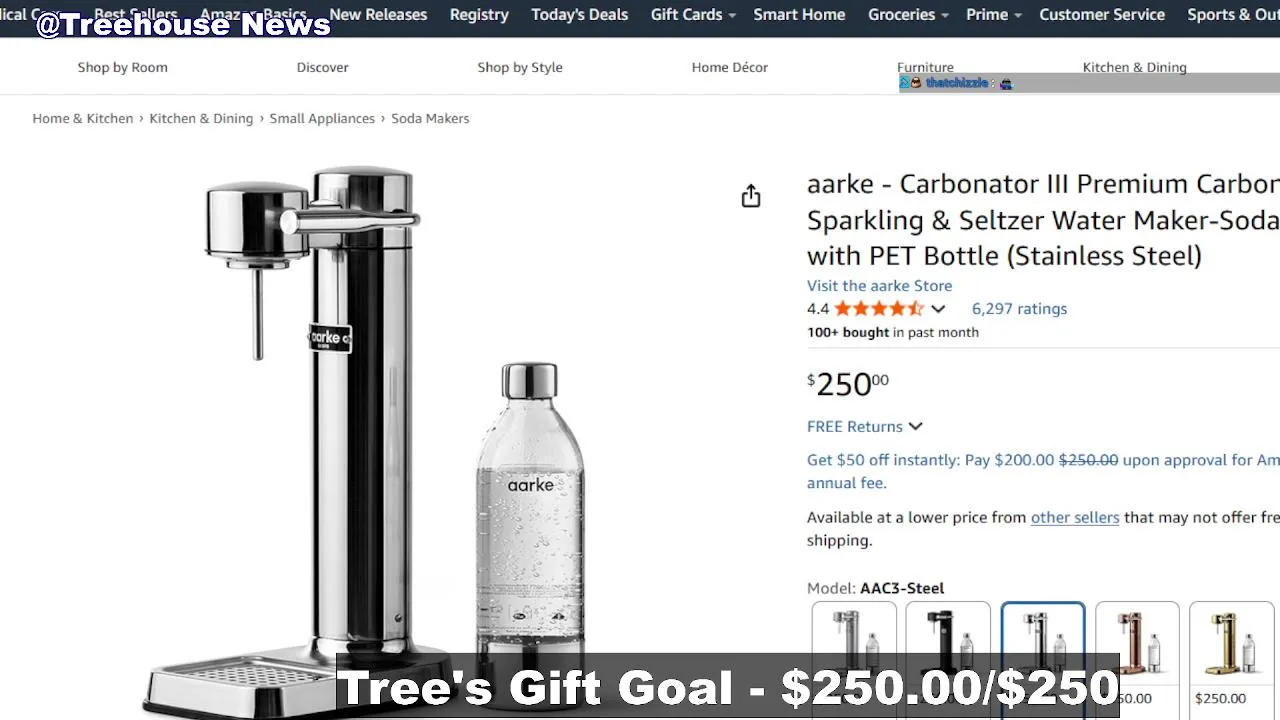The height and width of the screenshot is (720, 1280).
Task: Go to Soda Makers breadcrumb
Action: tap(430, 118)
